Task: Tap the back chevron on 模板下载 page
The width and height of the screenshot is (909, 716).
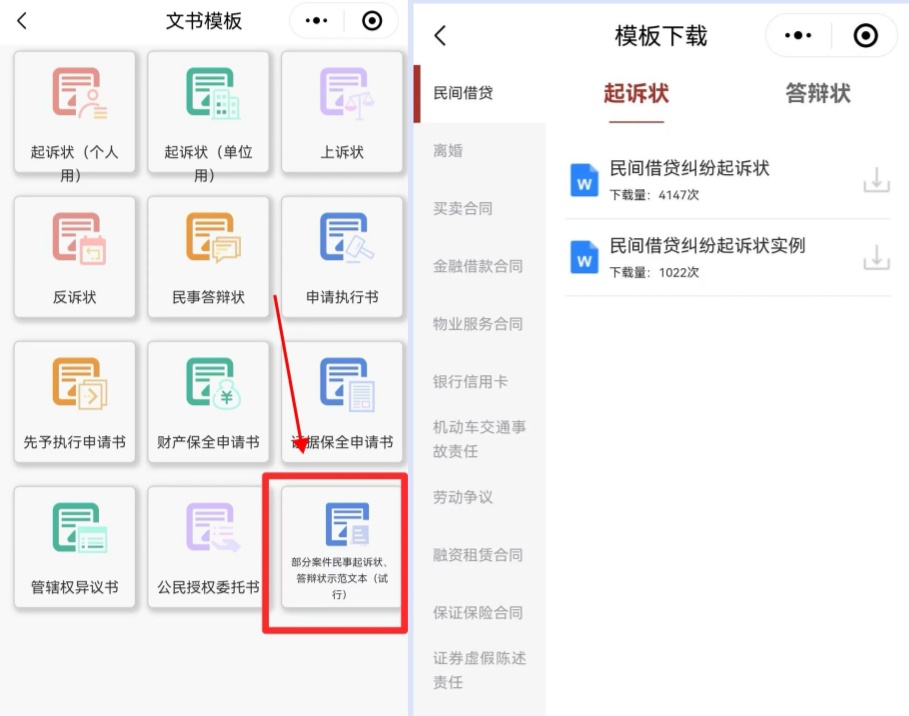Action: (x=439, y=35)
